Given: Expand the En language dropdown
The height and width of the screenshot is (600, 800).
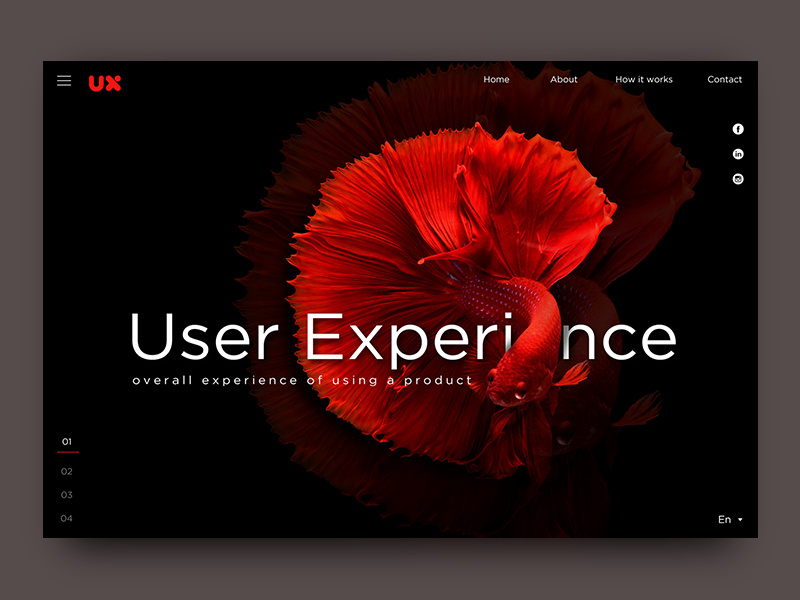Looking at the screenshot, I should (x=727, y=518).
